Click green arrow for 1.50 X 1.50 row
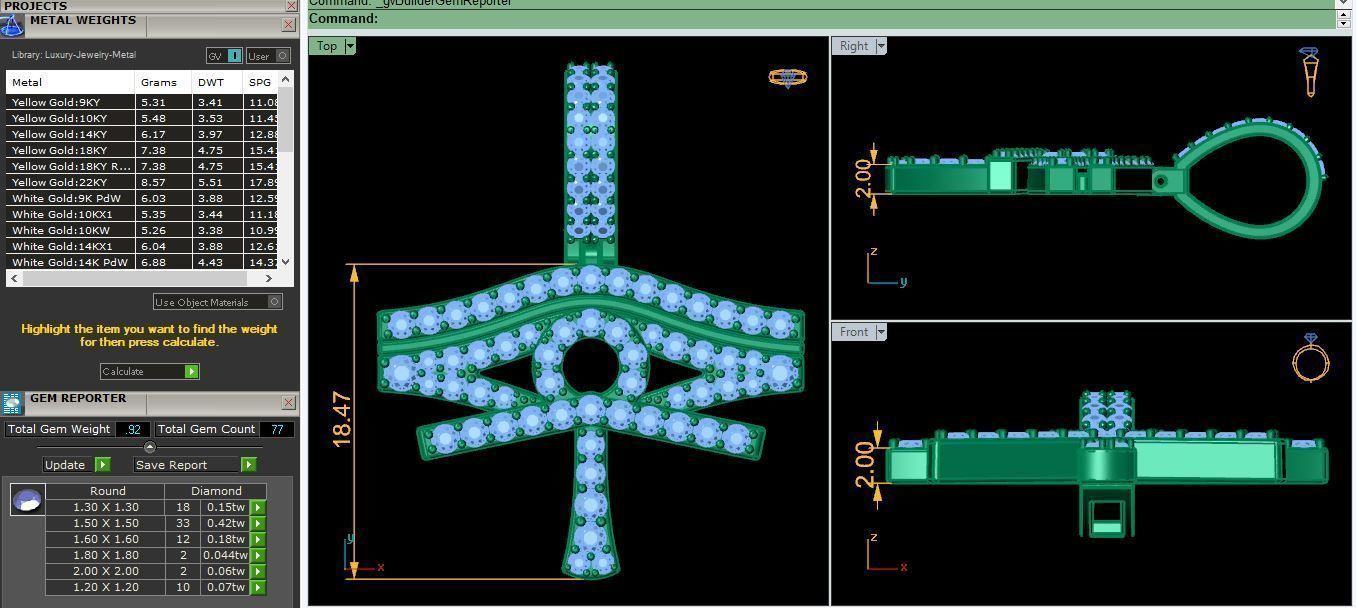 [x=258, y=523]
